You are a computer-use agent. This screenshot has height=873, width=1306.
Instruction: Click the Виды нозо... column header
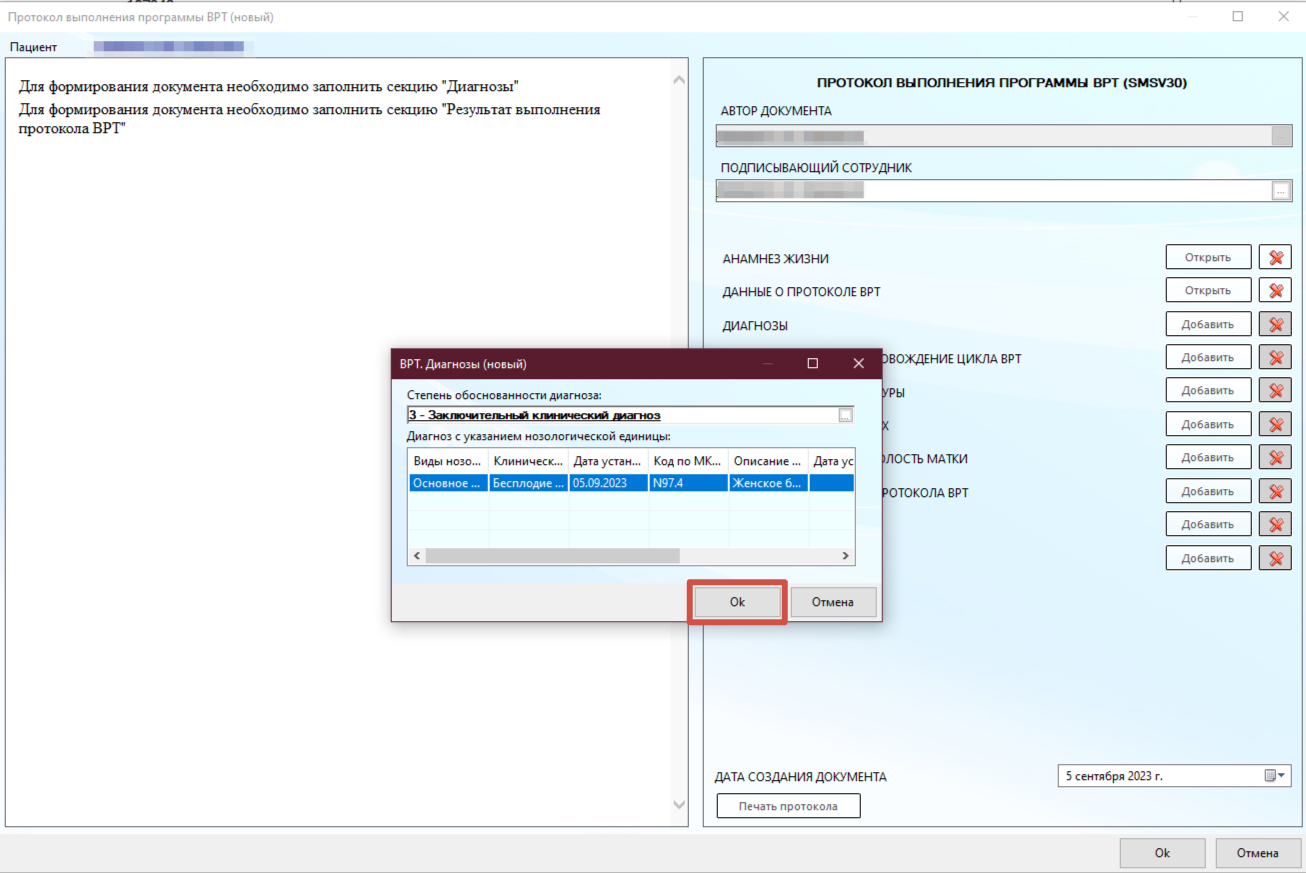(448, 461)
